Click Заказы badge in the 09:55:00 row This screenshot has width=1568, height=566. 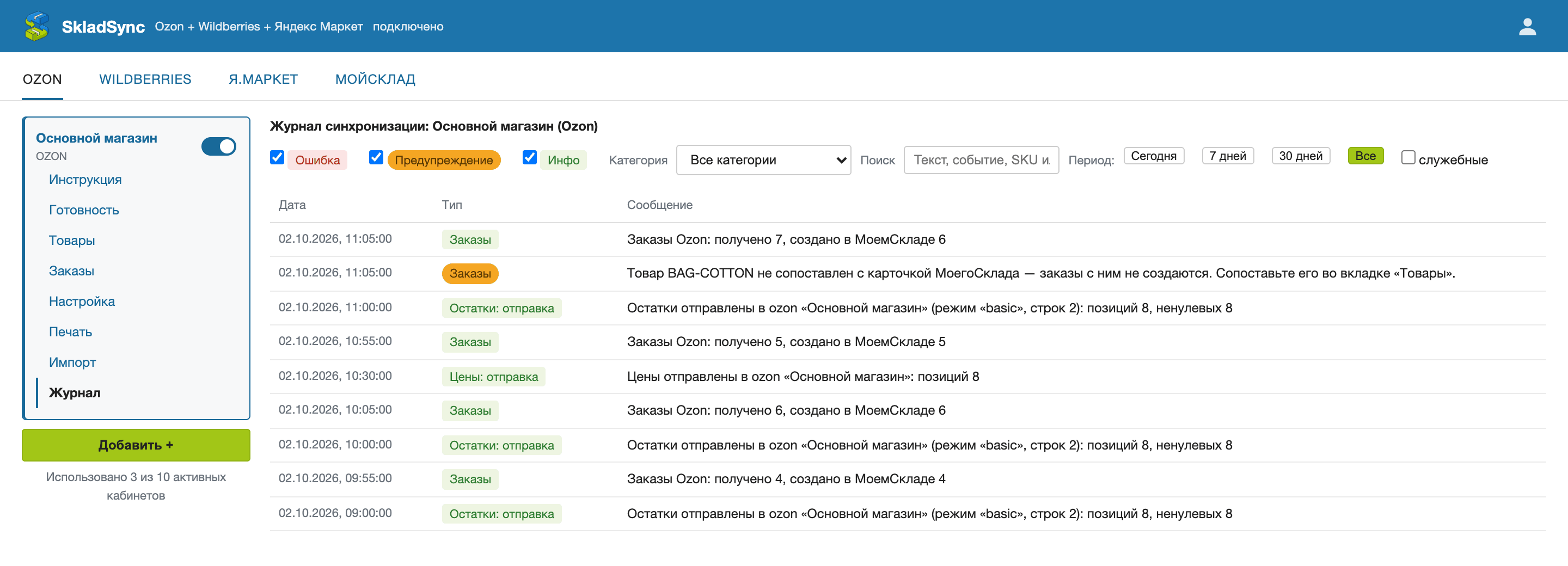(470, 479)
